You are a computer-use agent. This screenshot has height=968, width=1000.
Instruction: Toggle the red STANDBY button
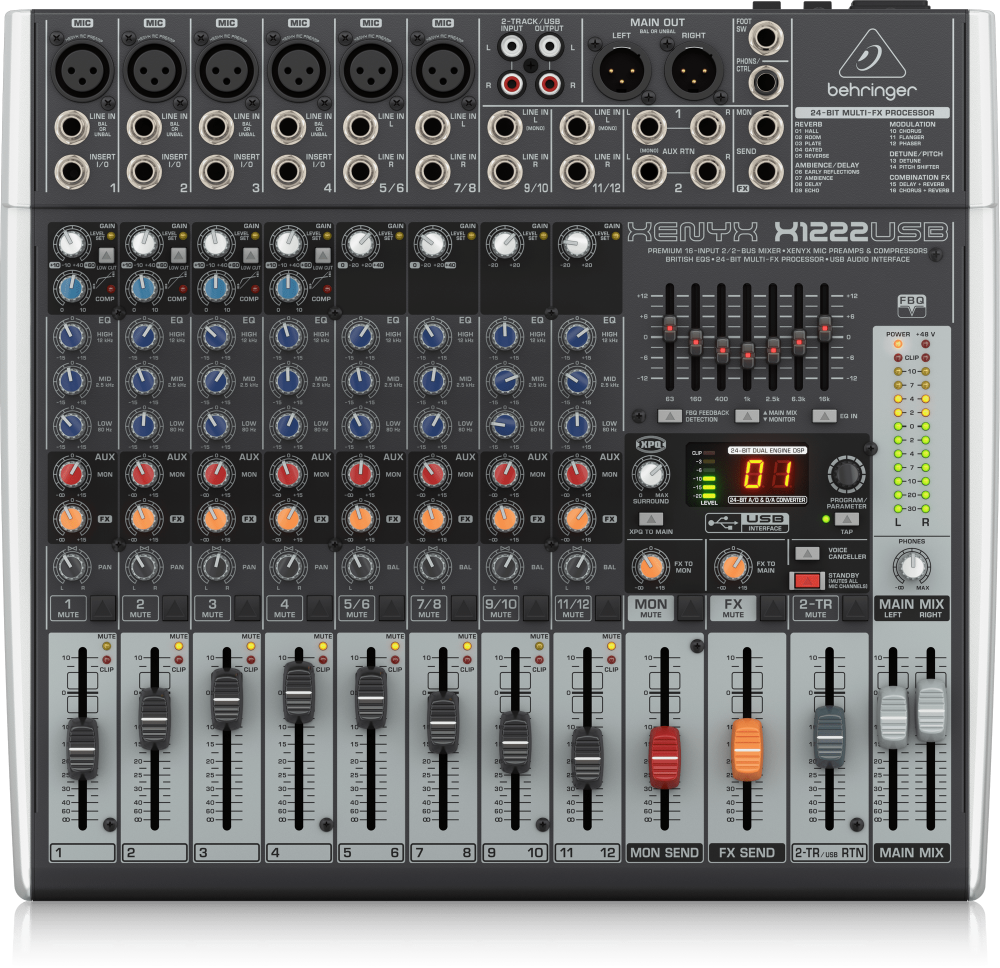click(806, 580)
